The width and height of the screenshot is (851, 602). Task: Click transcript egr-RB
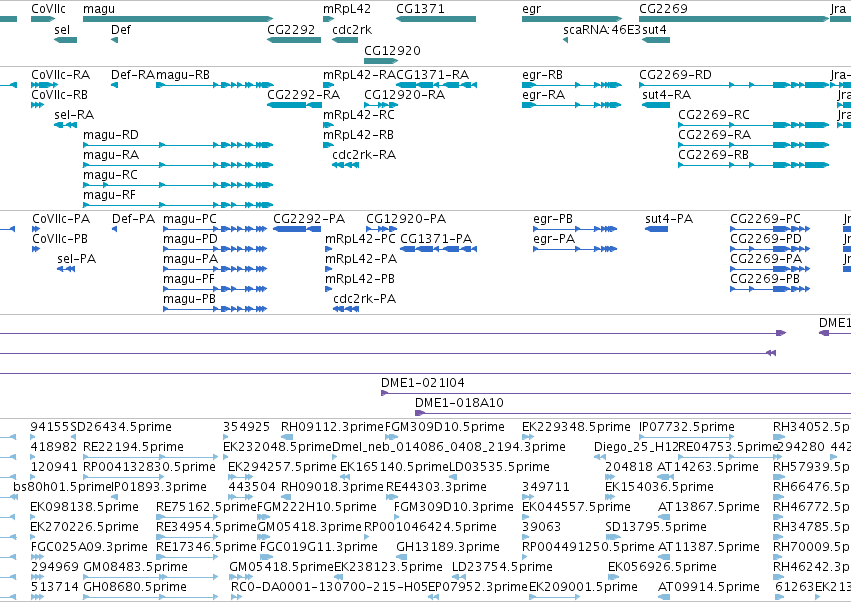click(x=542, y=75)
